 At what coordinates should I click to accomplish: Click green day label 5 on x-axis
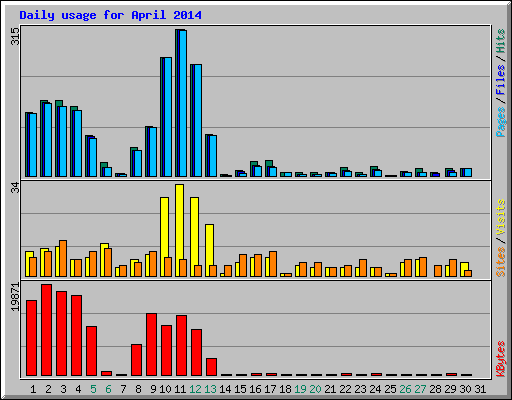tap(93, 389)
